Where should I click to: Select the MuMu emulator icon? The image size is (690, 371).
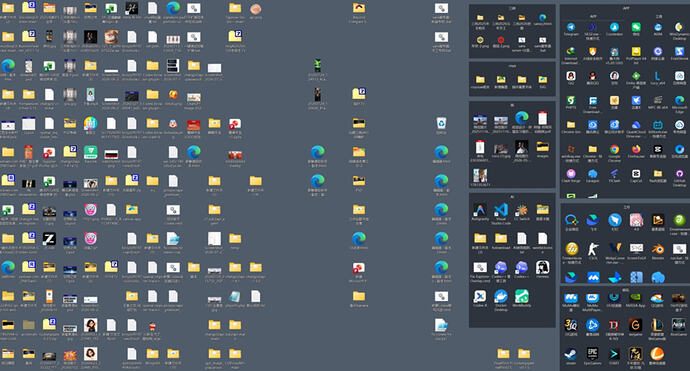click(571, 299)
